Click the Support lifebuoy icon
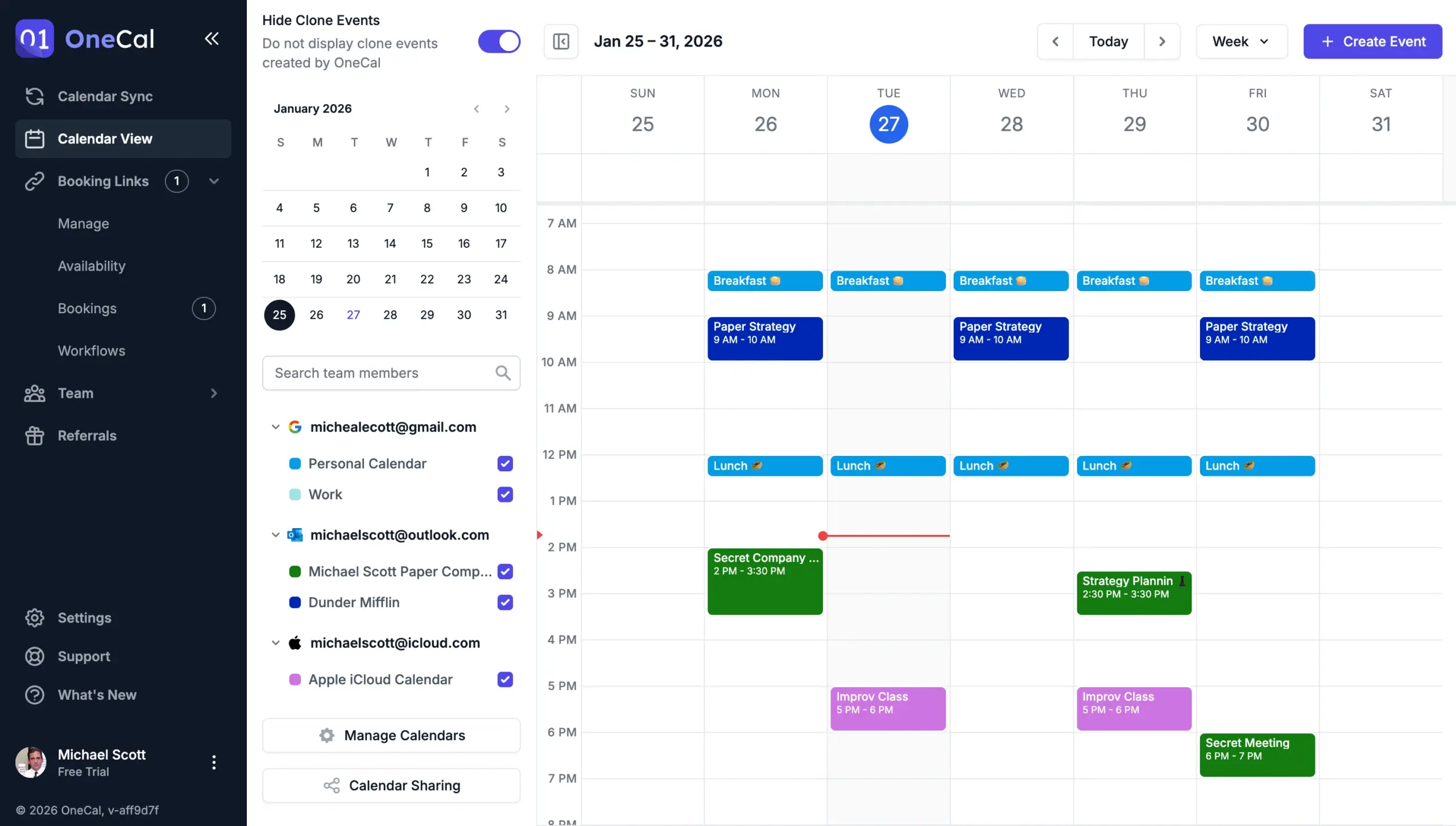Image resolution: width=1456 pixels, height=826 pixels. pos(35,657)
